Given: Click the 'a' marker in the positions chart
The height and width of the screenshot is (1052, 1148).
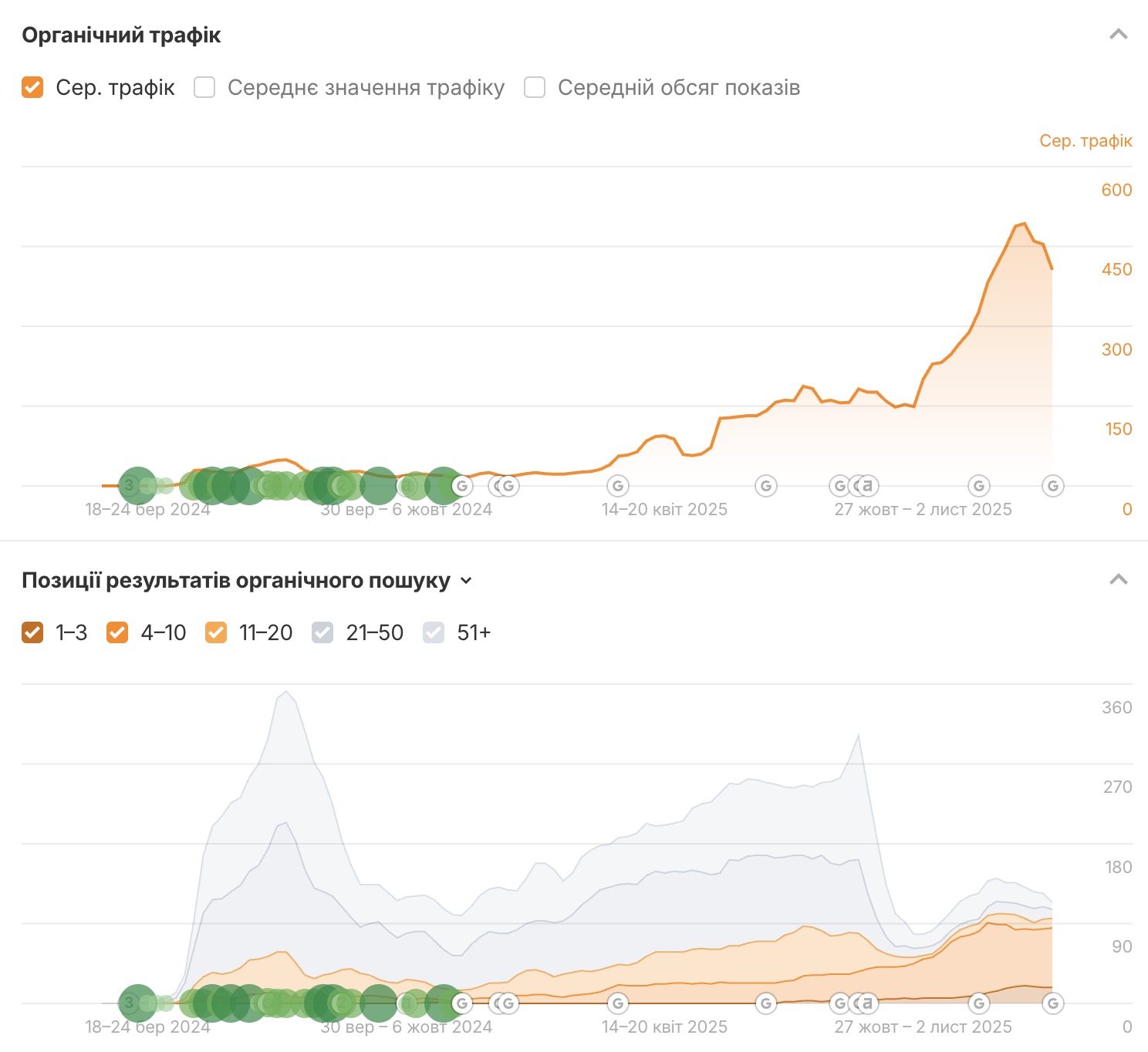Looking at the screenshot, I should pyautogui.click(x=868, y=1003).
